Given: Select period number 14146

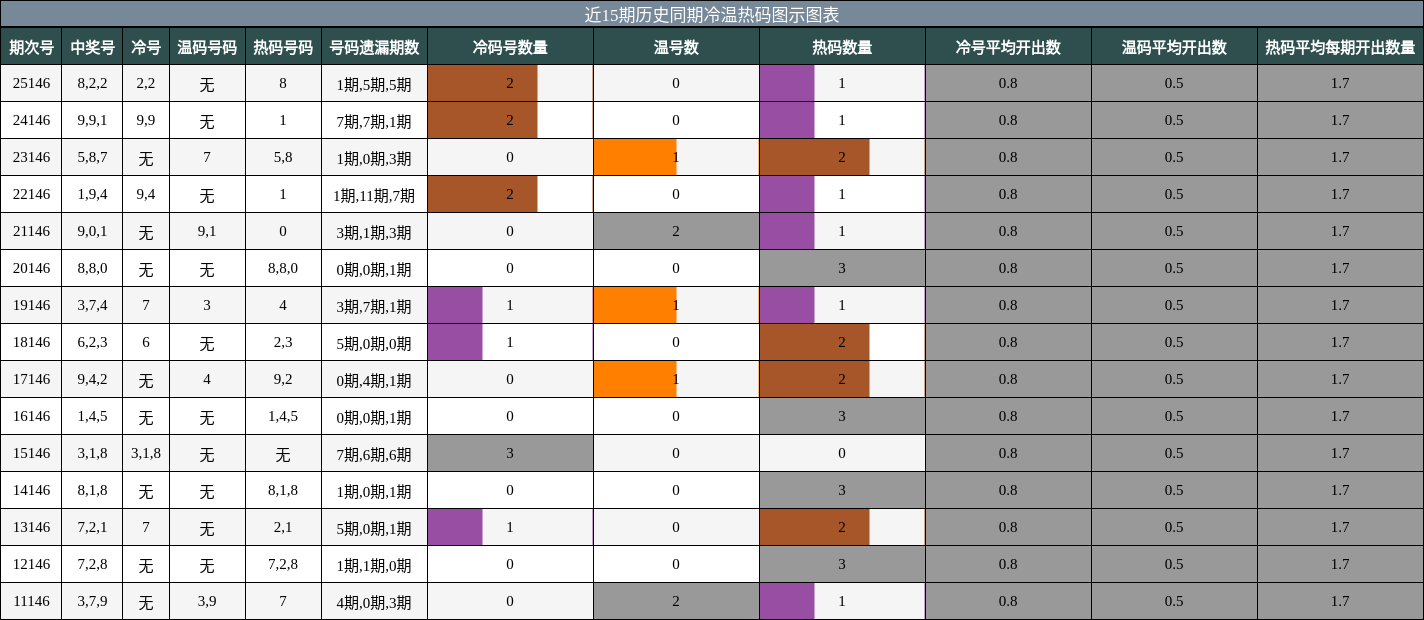Looking at the screenshot, I should [x=31, y=490].
